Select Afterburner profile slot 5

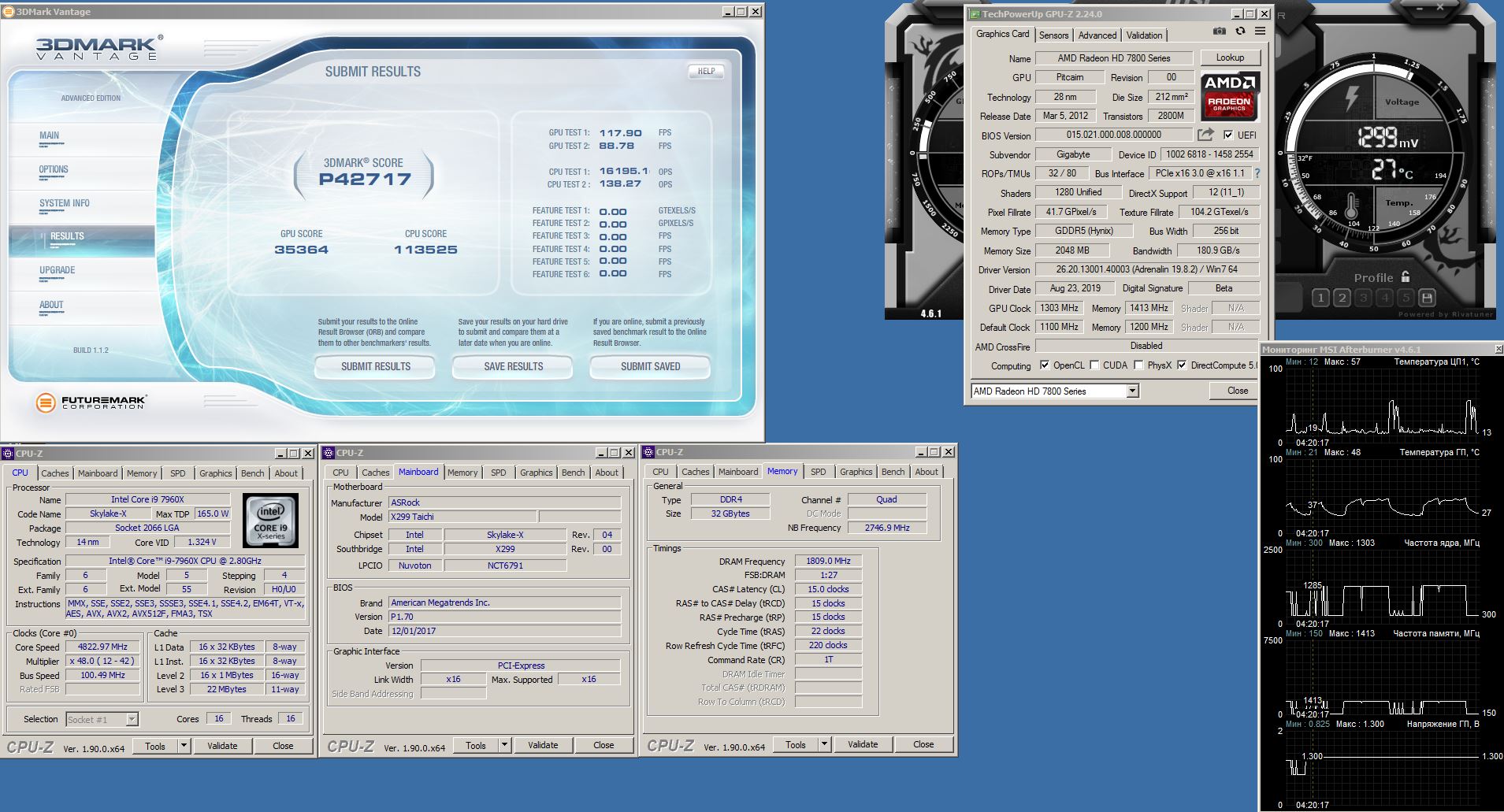pos(1406,298)
